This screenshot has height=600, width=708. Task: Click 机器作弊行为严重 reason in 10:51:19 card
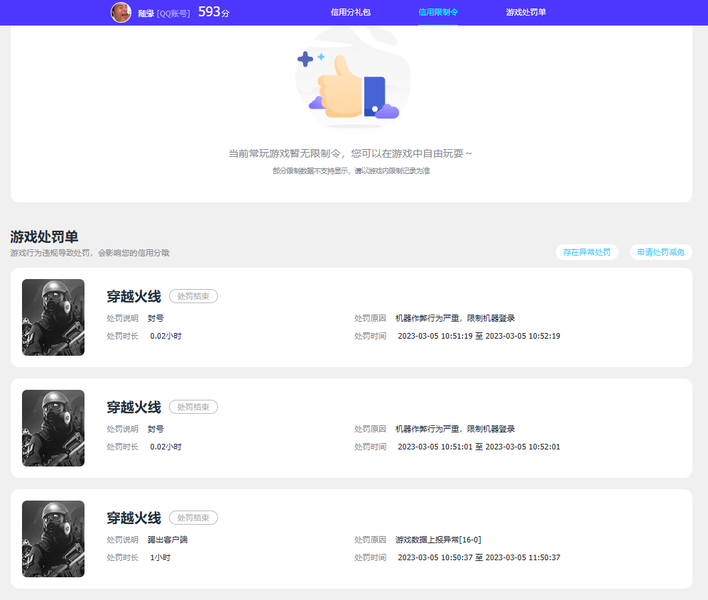tap(455, 318)
